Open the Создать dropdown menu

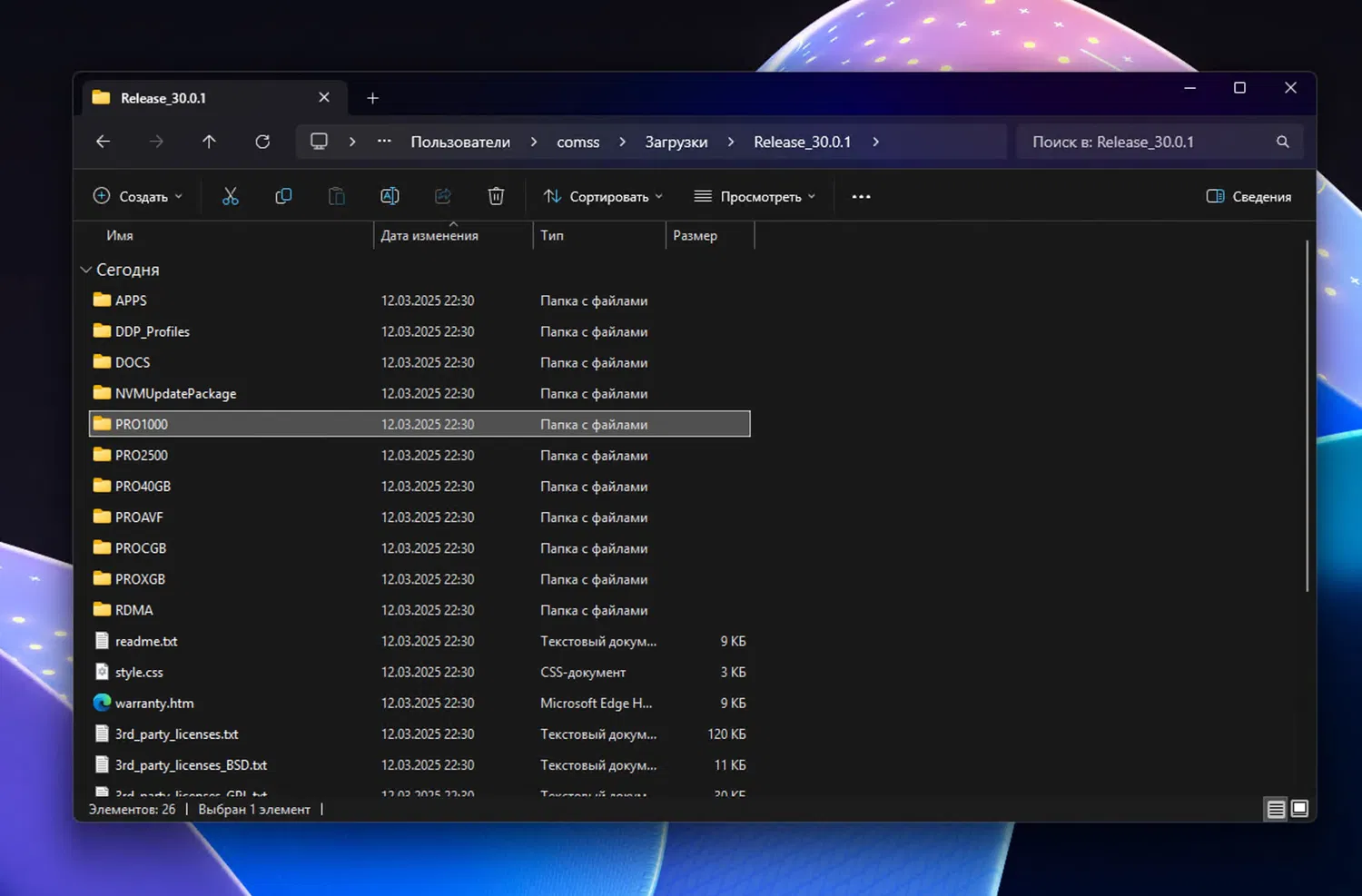pos(138,196)
